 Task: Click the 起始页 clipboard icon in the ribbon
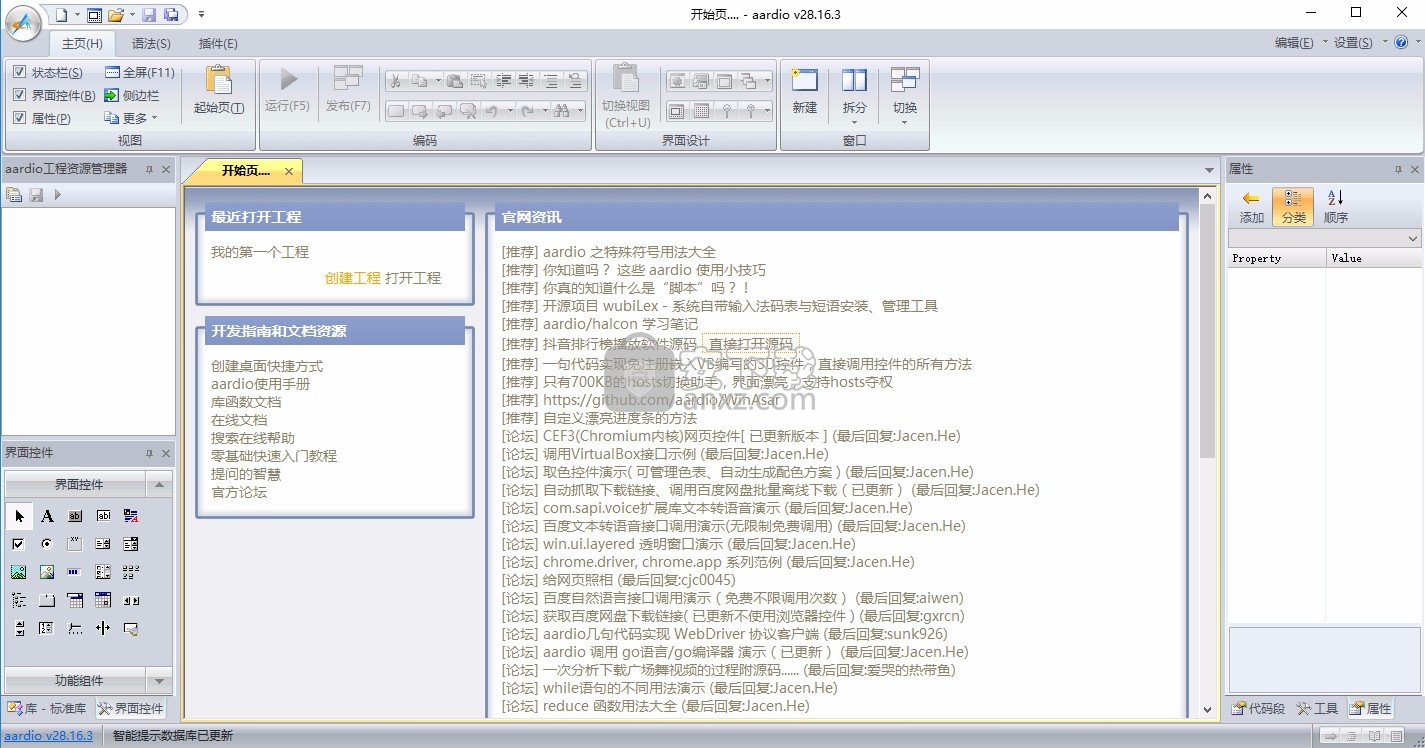[218, 81]
